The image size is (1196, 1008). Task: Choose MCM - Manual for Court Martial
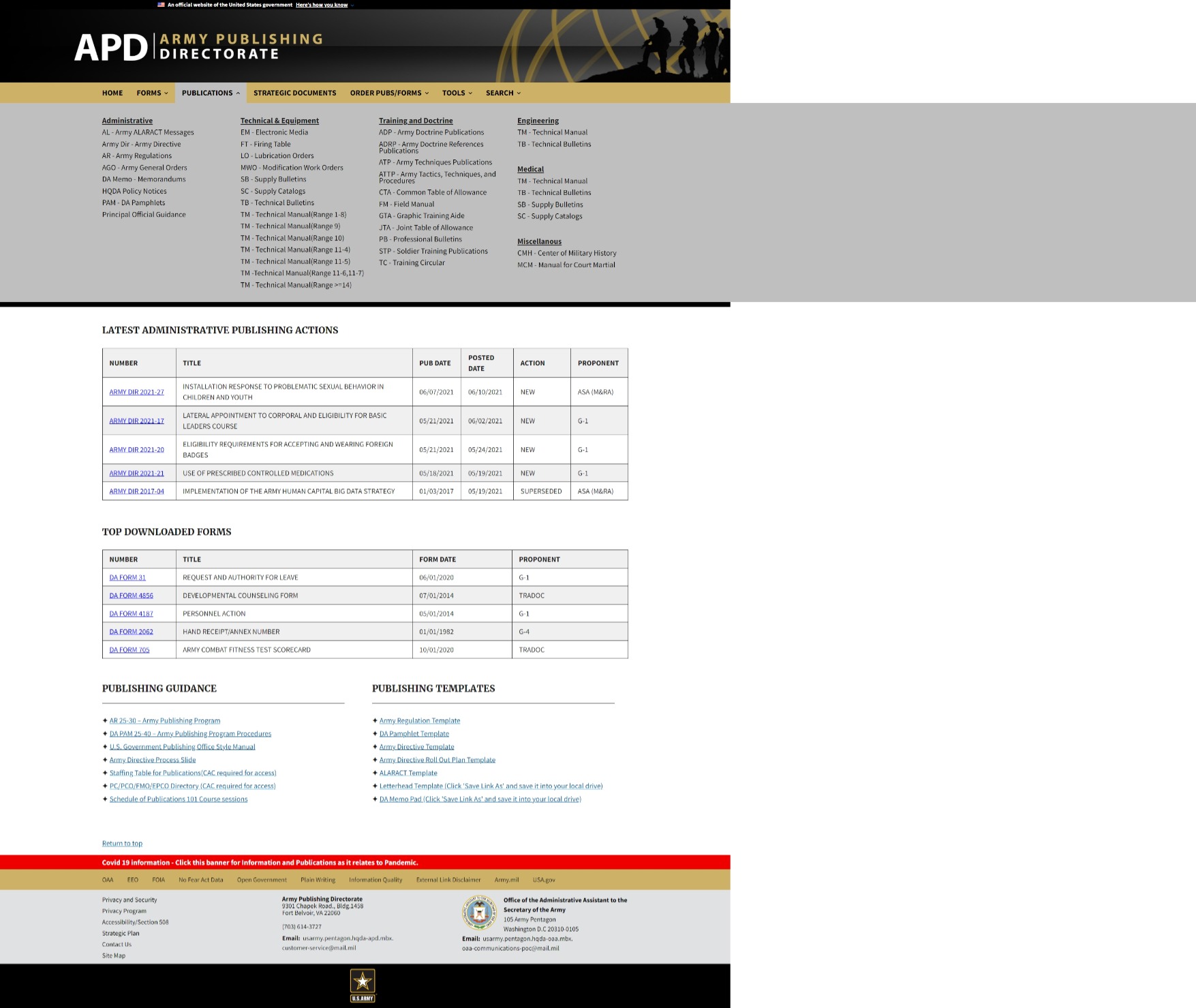(x=566, y=265)
